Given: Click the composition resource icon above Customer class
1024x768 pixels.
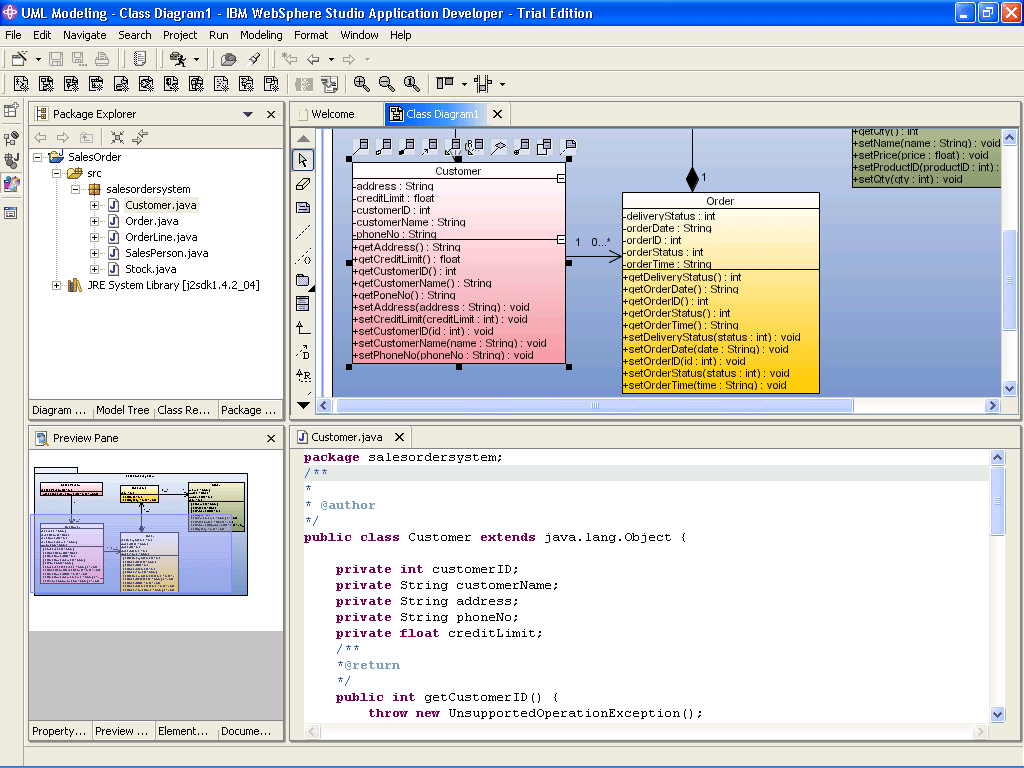Looking at the screenshot, I should point(406,146).
